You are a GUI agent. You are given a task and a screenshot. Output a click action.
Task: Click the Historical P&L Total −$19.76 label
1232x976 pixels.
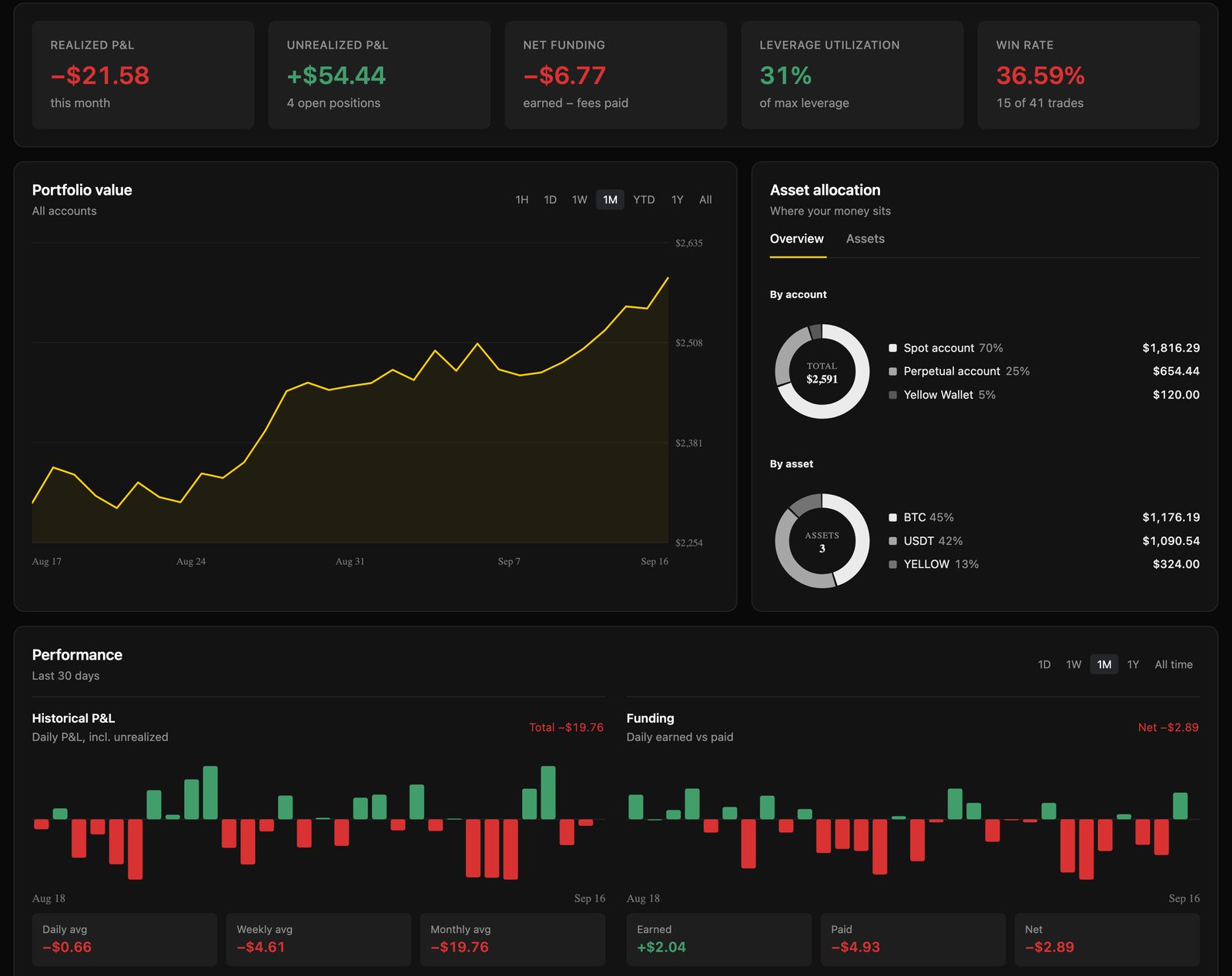[x=566, y=727]
